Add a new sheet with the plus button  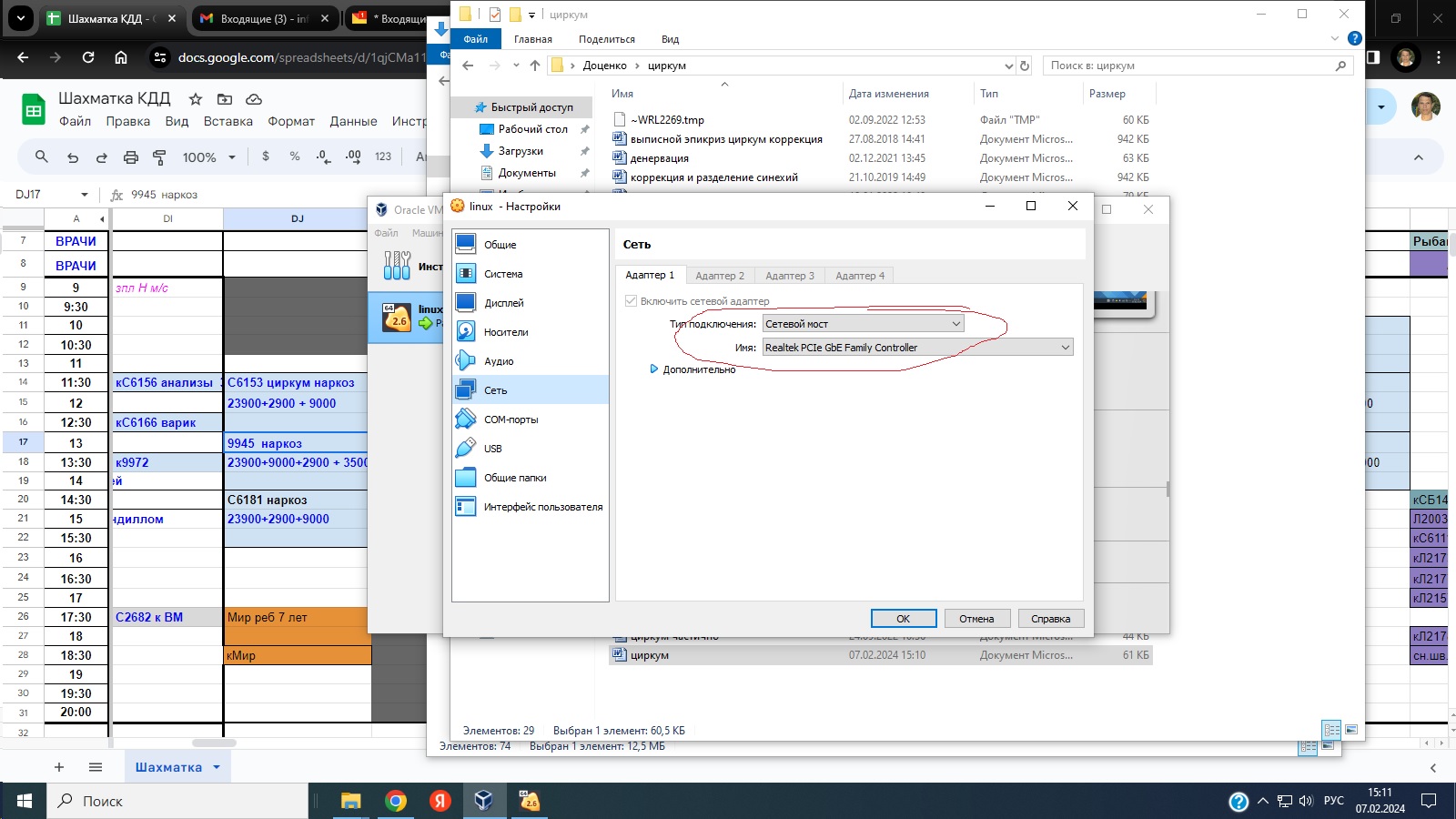(x=59, y=767)
